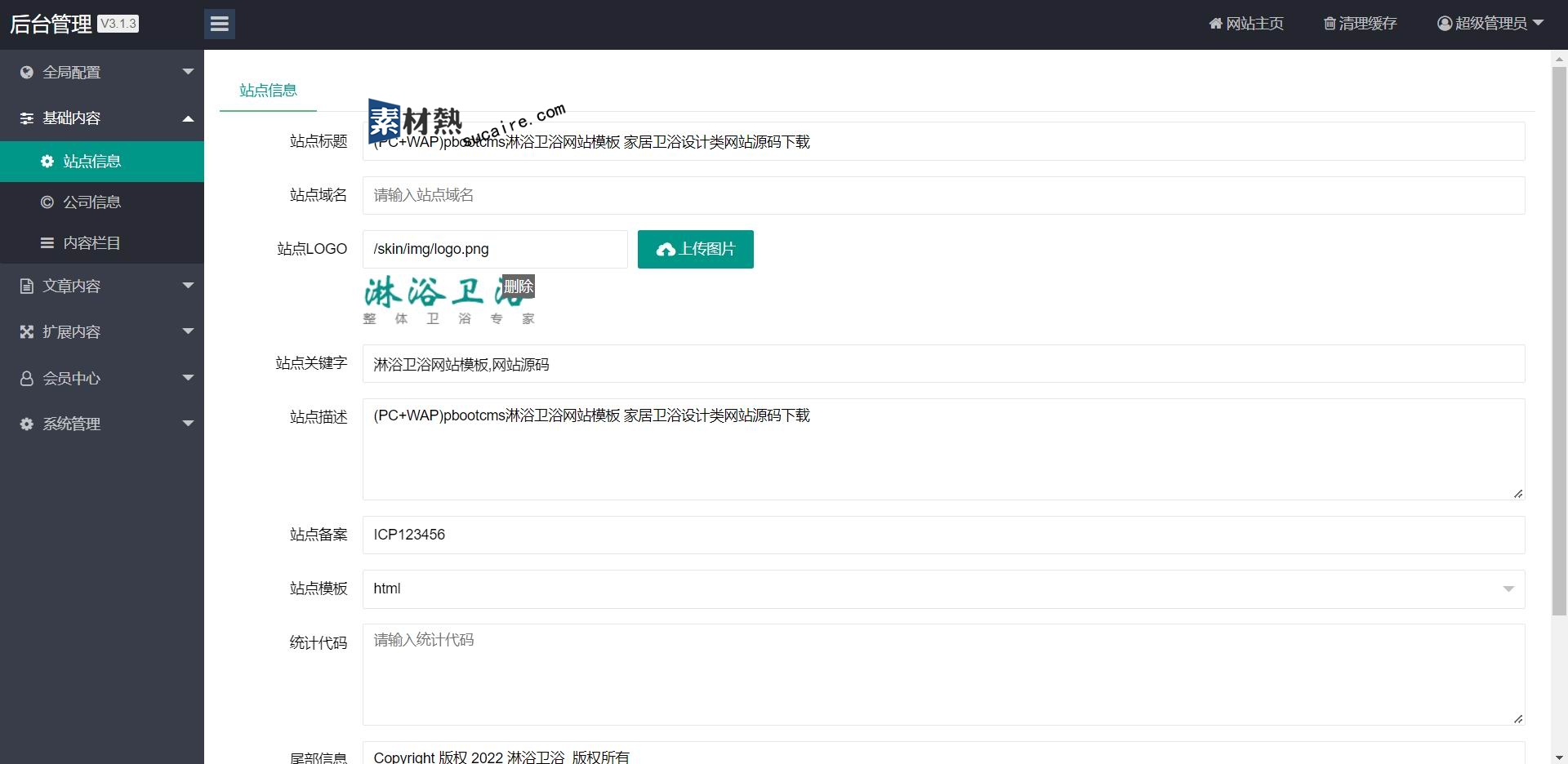Click the gear icon beside 站点信息

point(47,162)
